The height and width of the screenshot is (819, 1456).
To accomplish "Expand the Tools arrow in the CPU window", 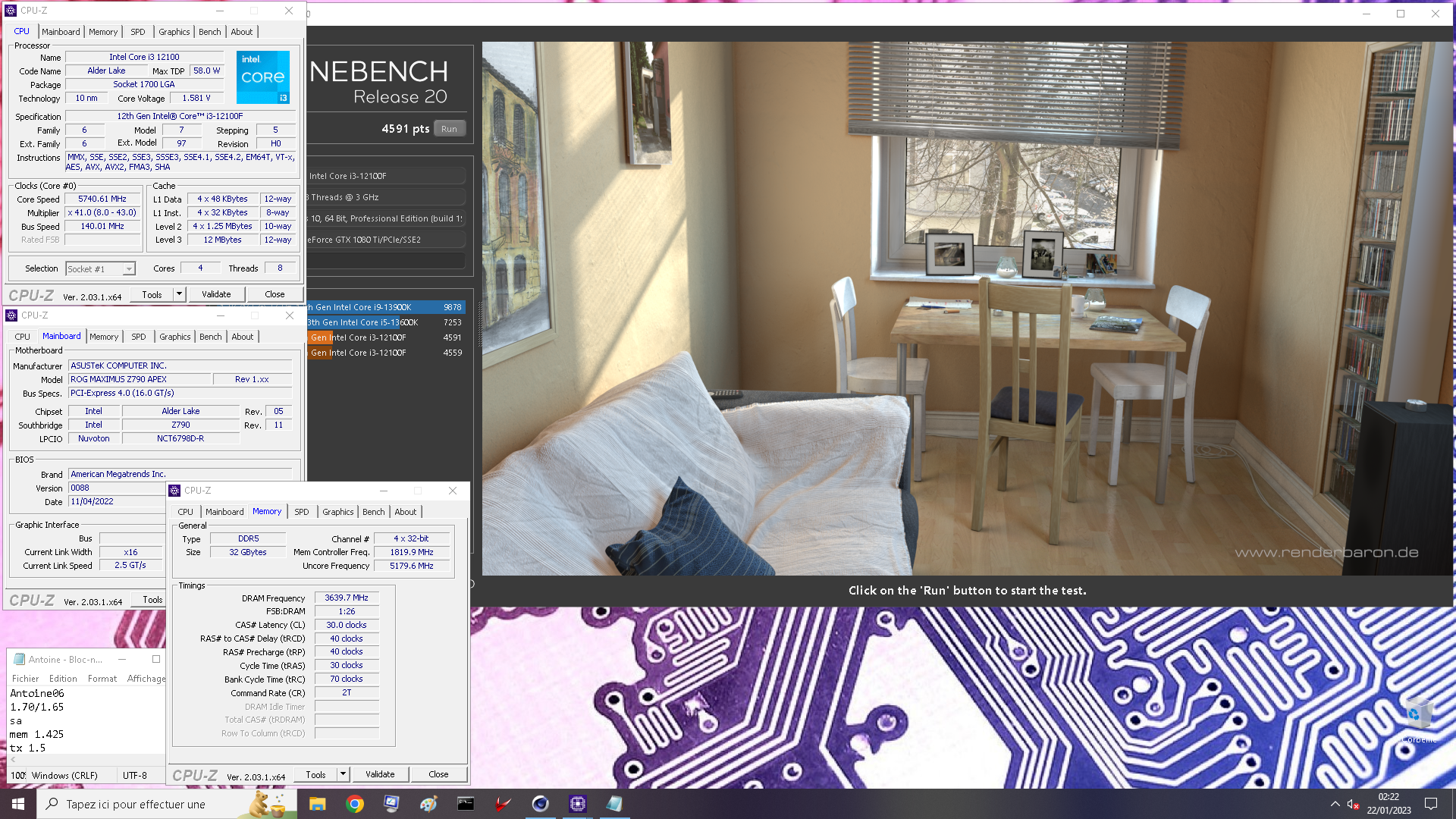I will coord(180,294).
